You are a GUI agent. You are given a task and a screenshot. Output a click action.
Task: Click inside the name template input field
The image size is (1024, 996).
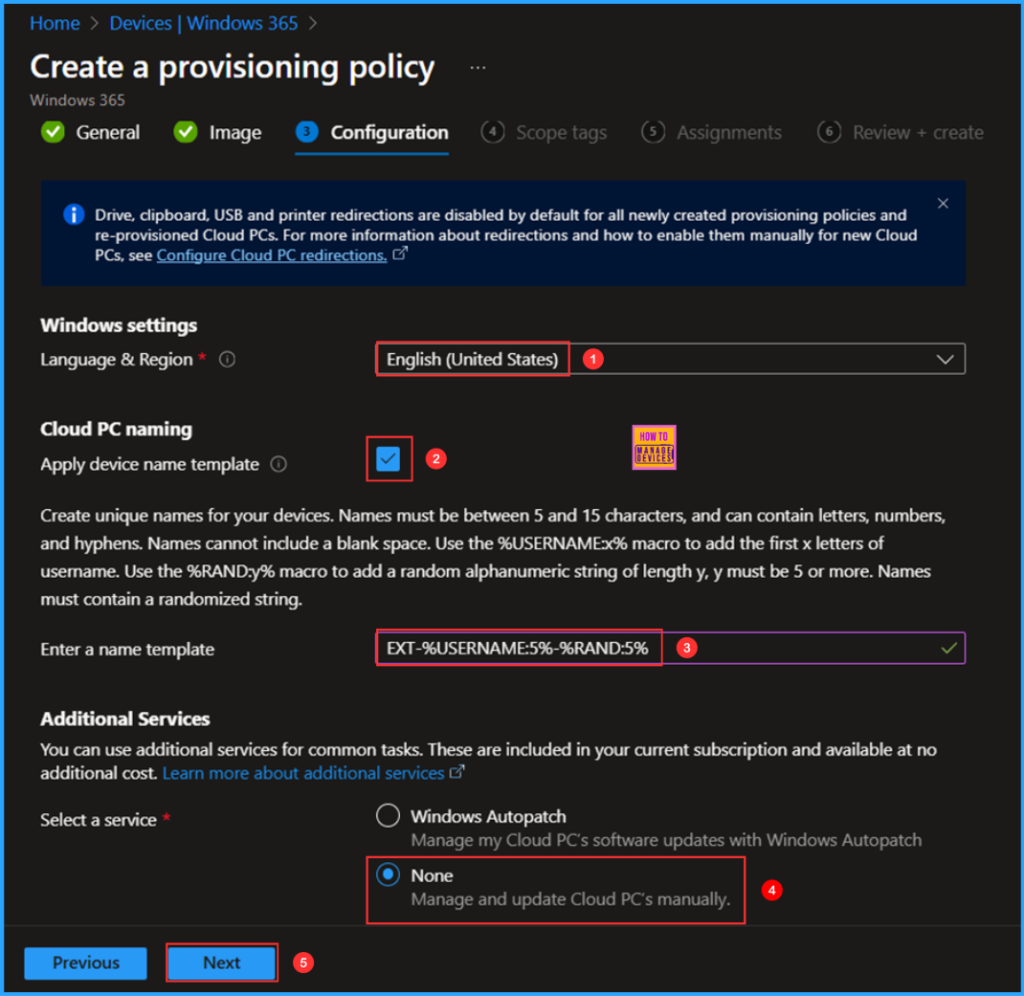518,648
